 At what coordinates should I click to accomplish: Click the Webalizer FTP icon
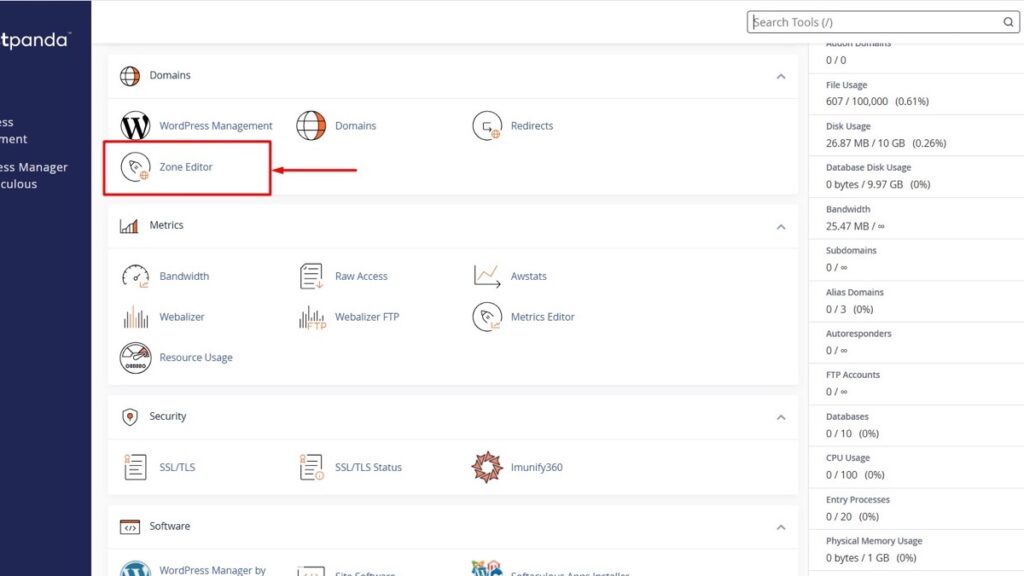[x=312, y=317]
